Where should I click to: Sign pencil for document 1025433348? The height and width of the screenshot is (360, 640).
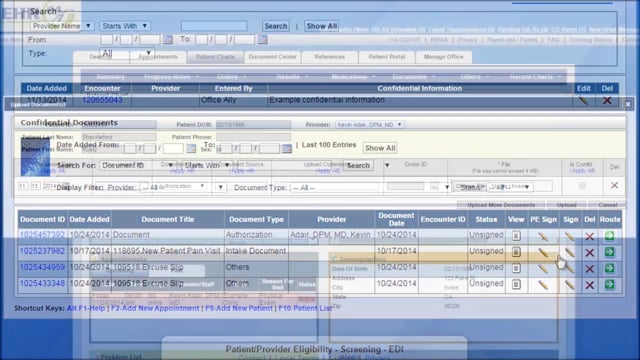pyautogui.click(x=570, y=284)
